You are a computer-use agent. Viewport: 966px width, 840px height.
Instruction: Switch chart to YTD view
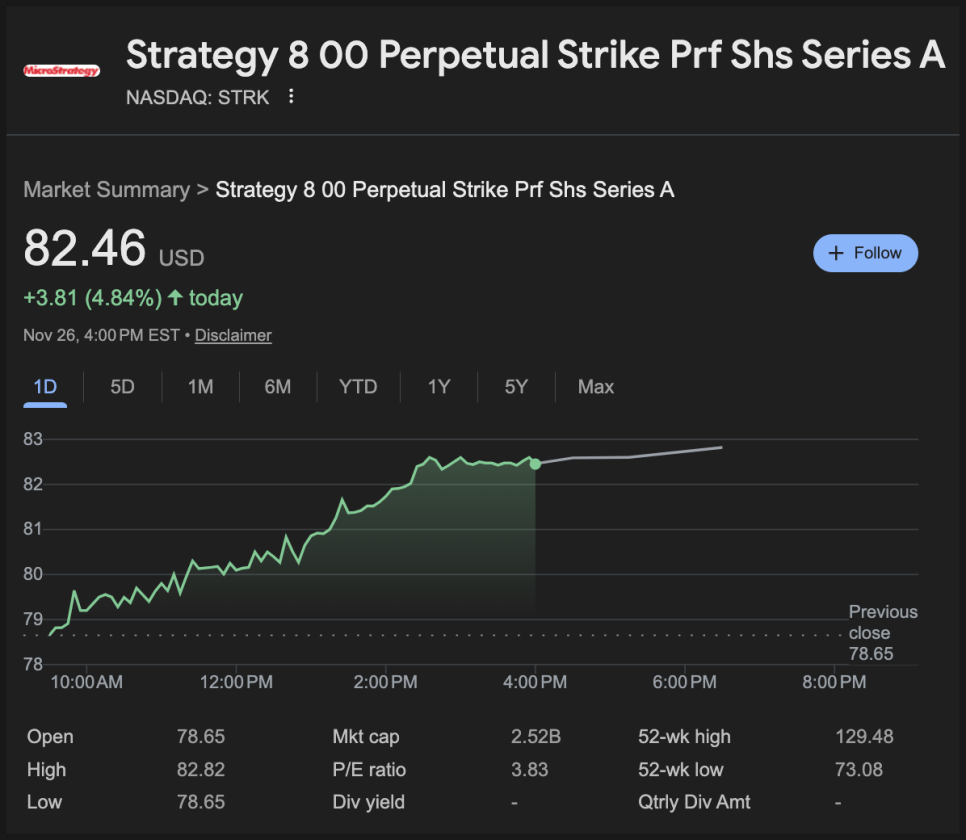click(358, 387)
